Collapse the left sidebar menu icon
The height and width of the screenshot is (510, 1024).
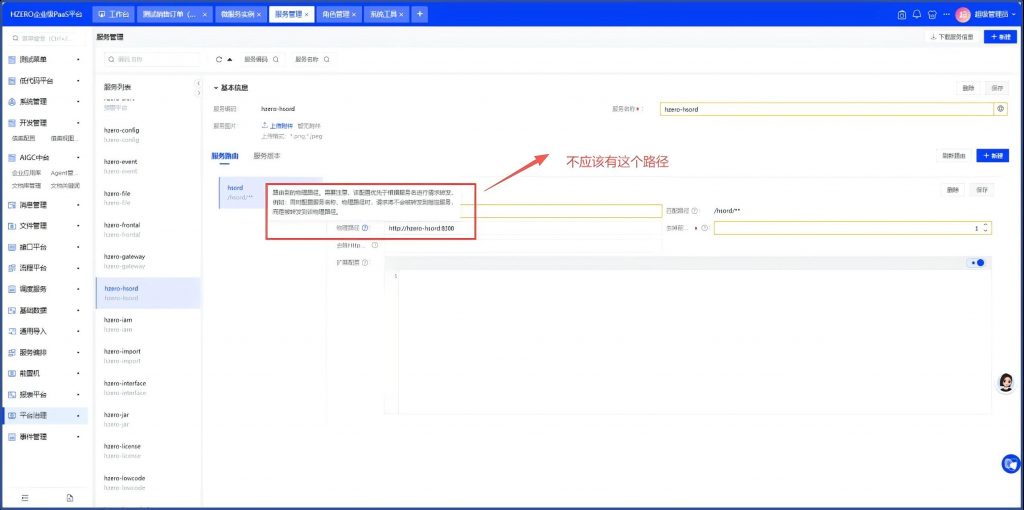[25, 497]
